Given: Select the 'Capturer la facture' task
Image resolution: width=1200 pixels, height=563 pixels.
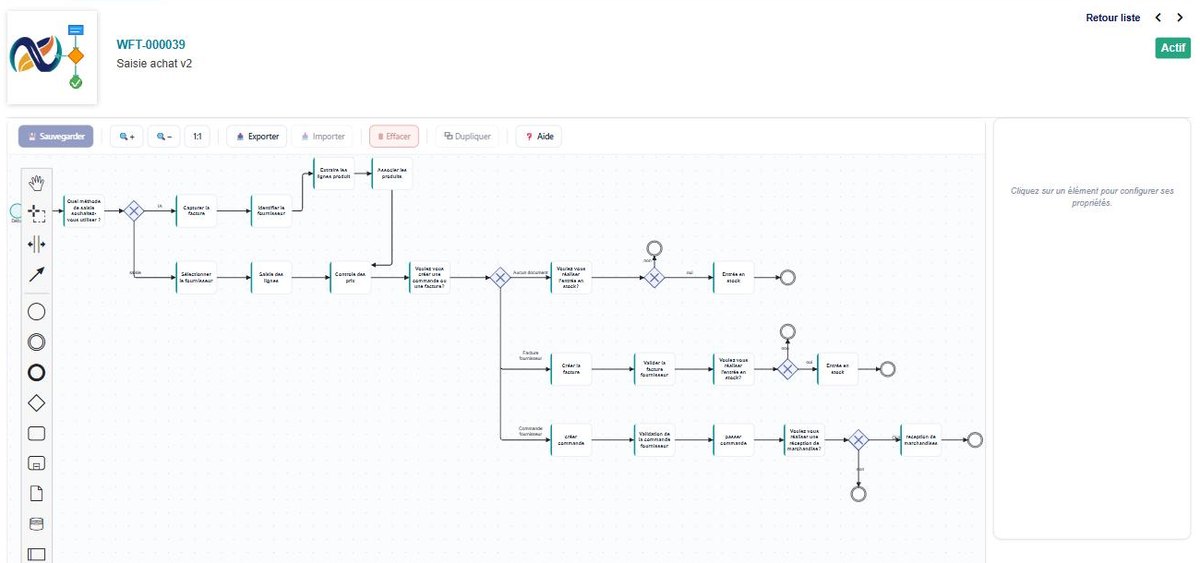Looking at the screenshot, I should [196, 210].
